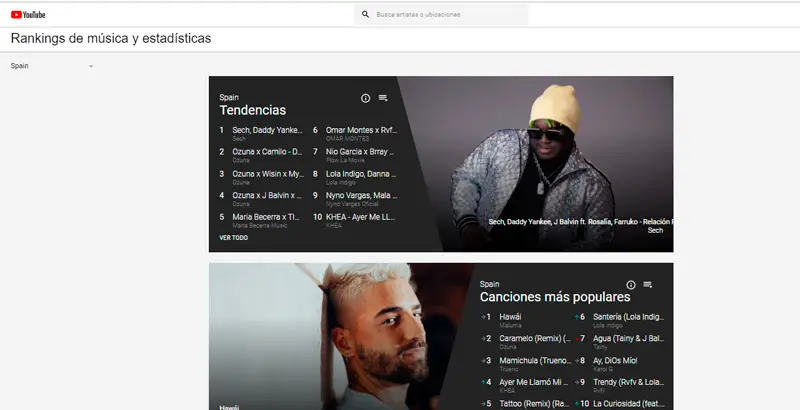800x410 pixels.
Task: Open trending video 'KHEA - Ayer Me LL...'
Action: pyautogui.click(x=360, y=217)
